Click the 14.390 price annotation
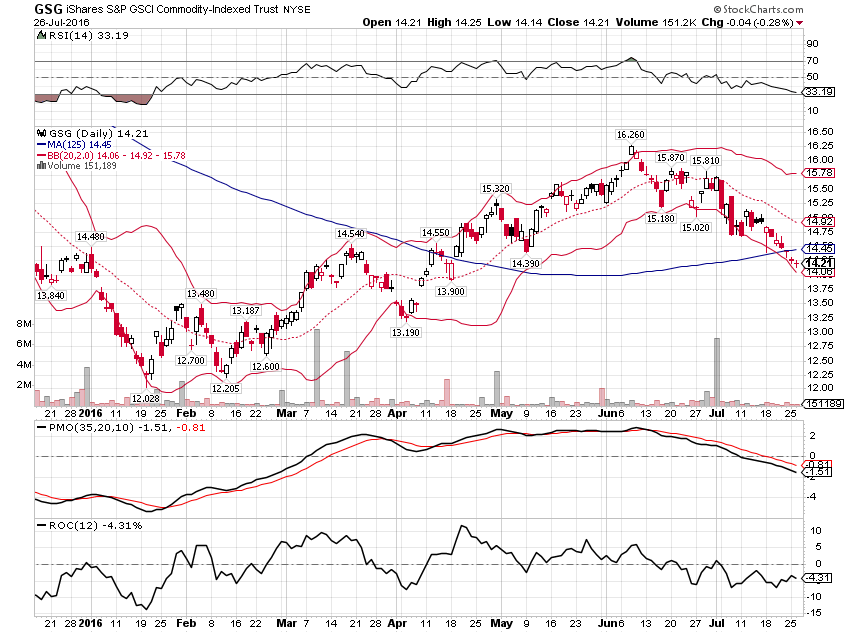The width and height of the screenshot is (850, 633). click(525, 263)
